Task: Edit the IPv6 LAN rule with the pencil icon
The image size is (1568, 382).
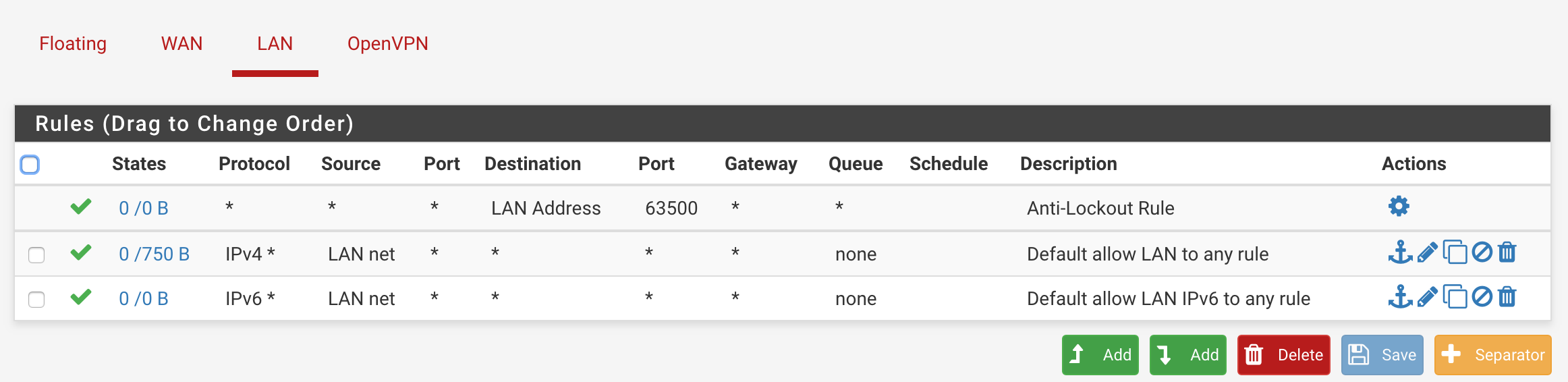Action: 1427,297
